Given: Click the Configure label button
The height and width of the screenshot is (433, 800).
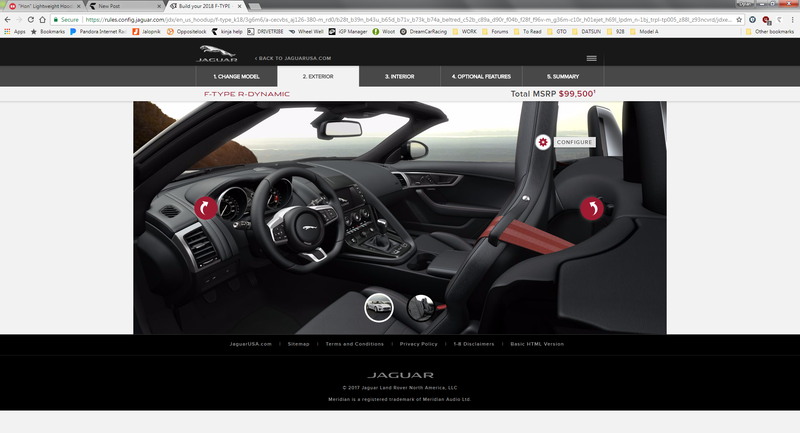Looking at the screenshot, I should click(x=574, y=142).
